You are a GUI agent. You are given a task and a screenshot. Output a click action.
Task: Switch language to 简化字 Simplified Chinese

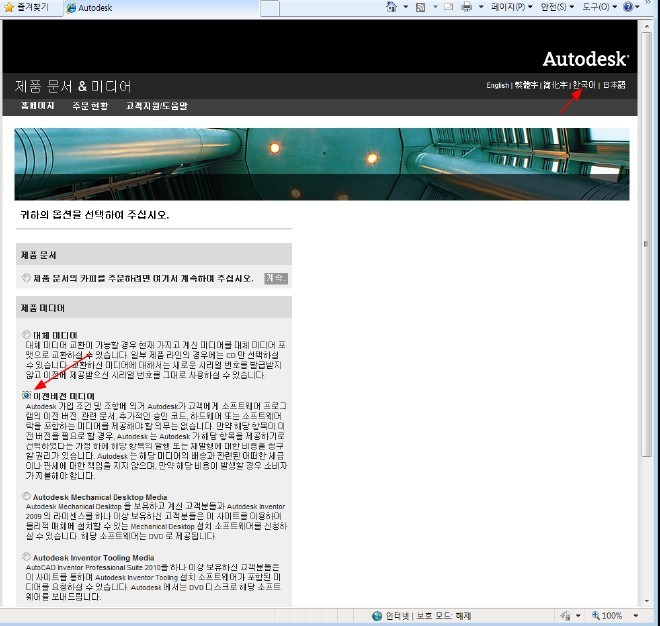555,85
